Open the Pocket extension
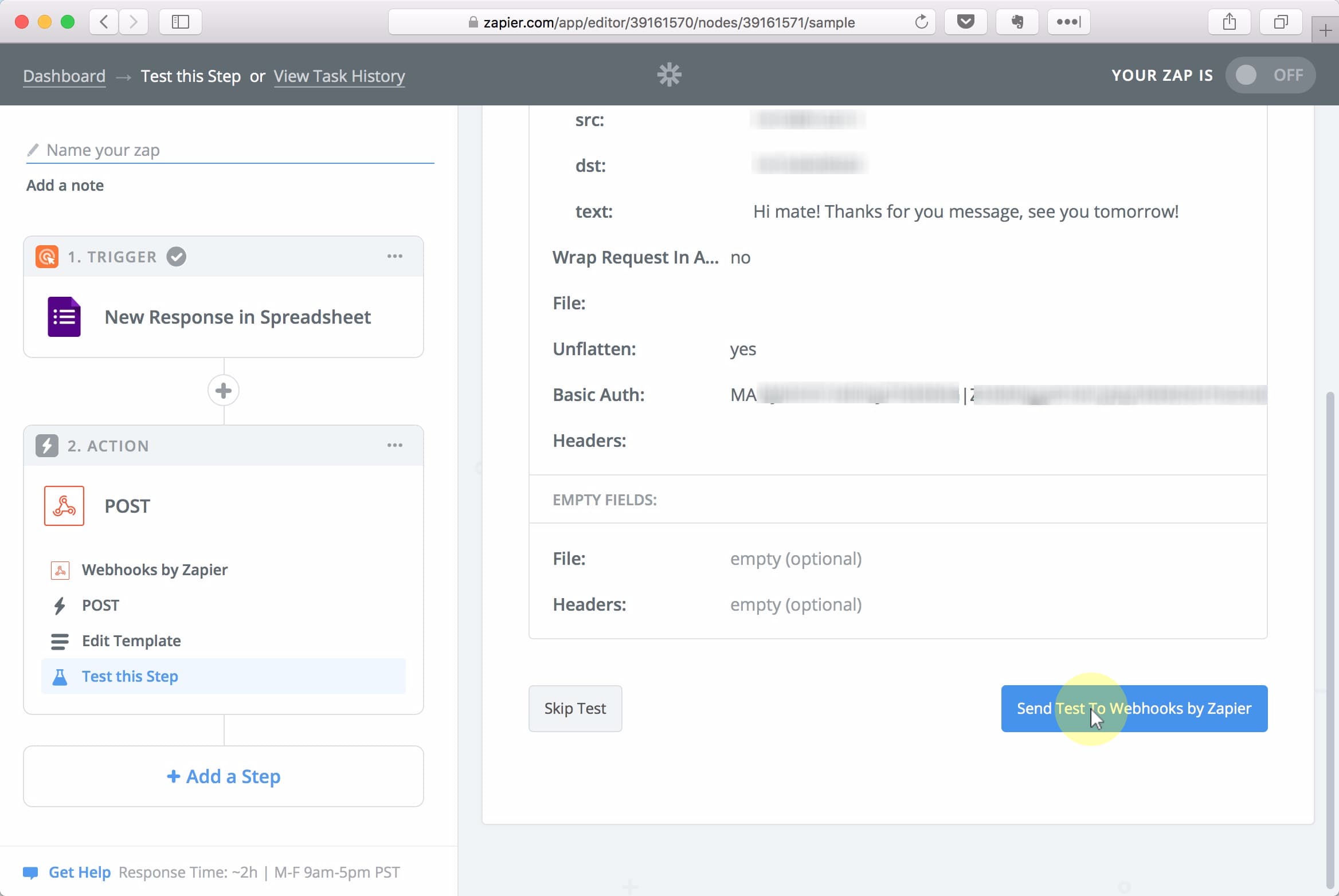 pos(966,22)
